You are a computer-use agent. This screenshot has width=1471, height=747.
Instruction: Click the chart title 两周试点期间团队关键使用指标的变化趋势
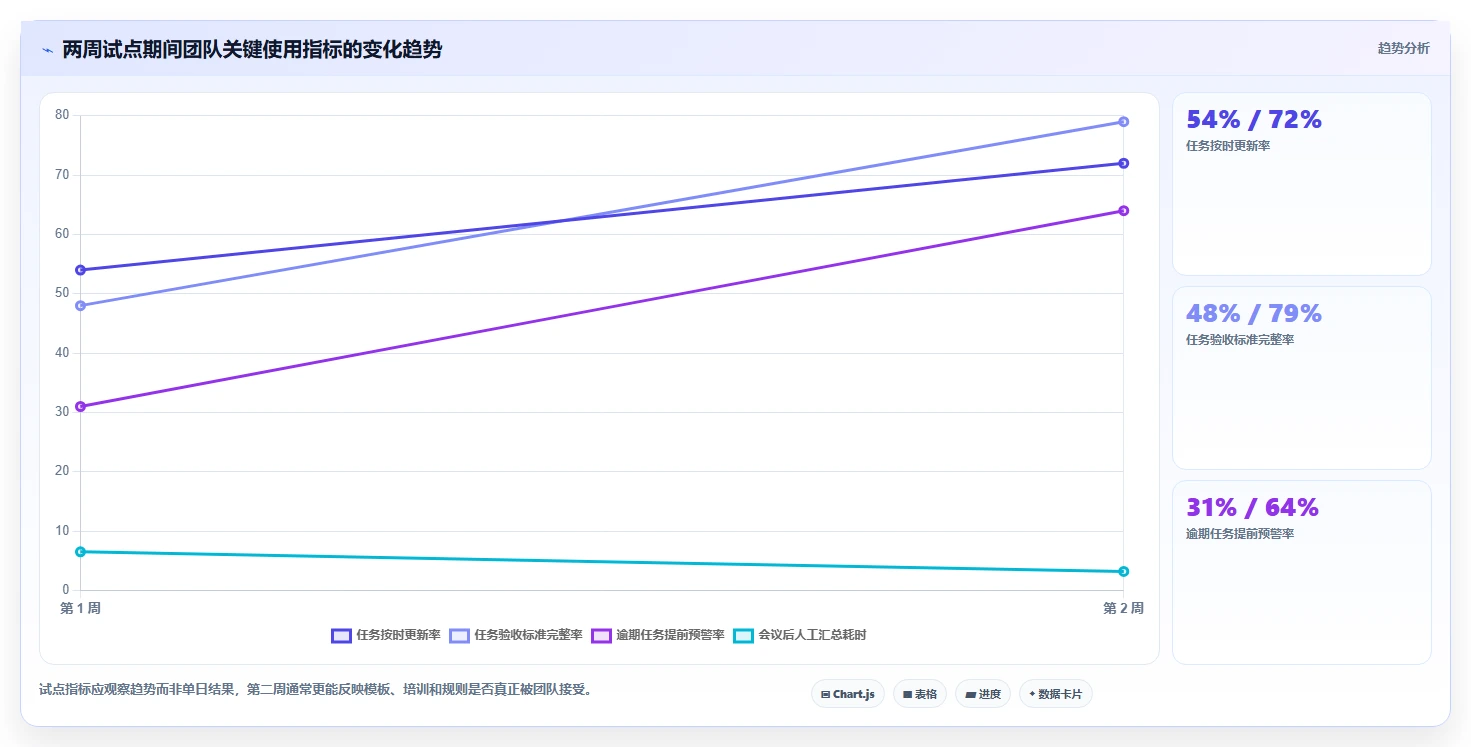pos(252,49)
